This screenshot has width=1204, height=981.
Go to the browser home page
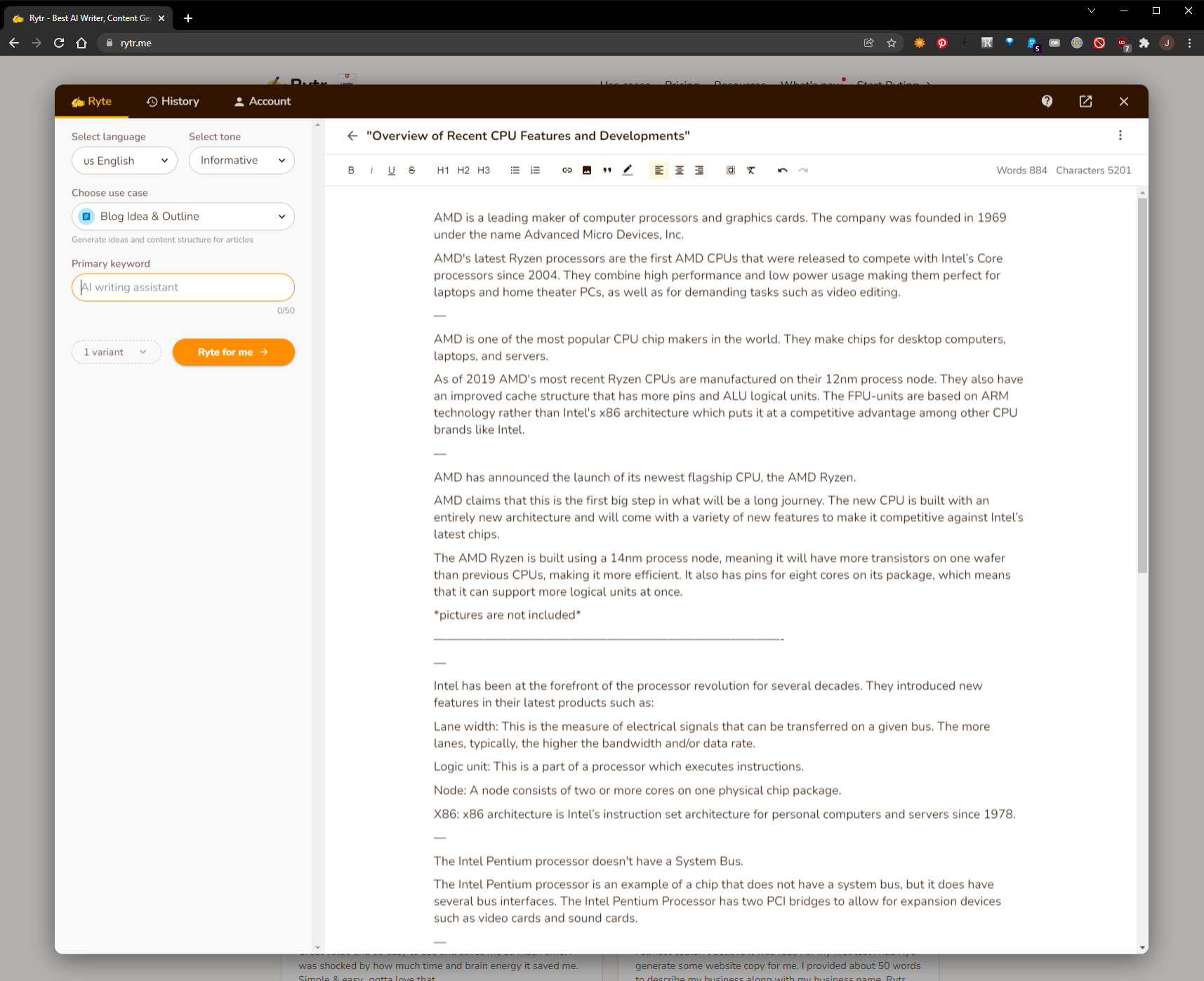(x=81, y=43)
